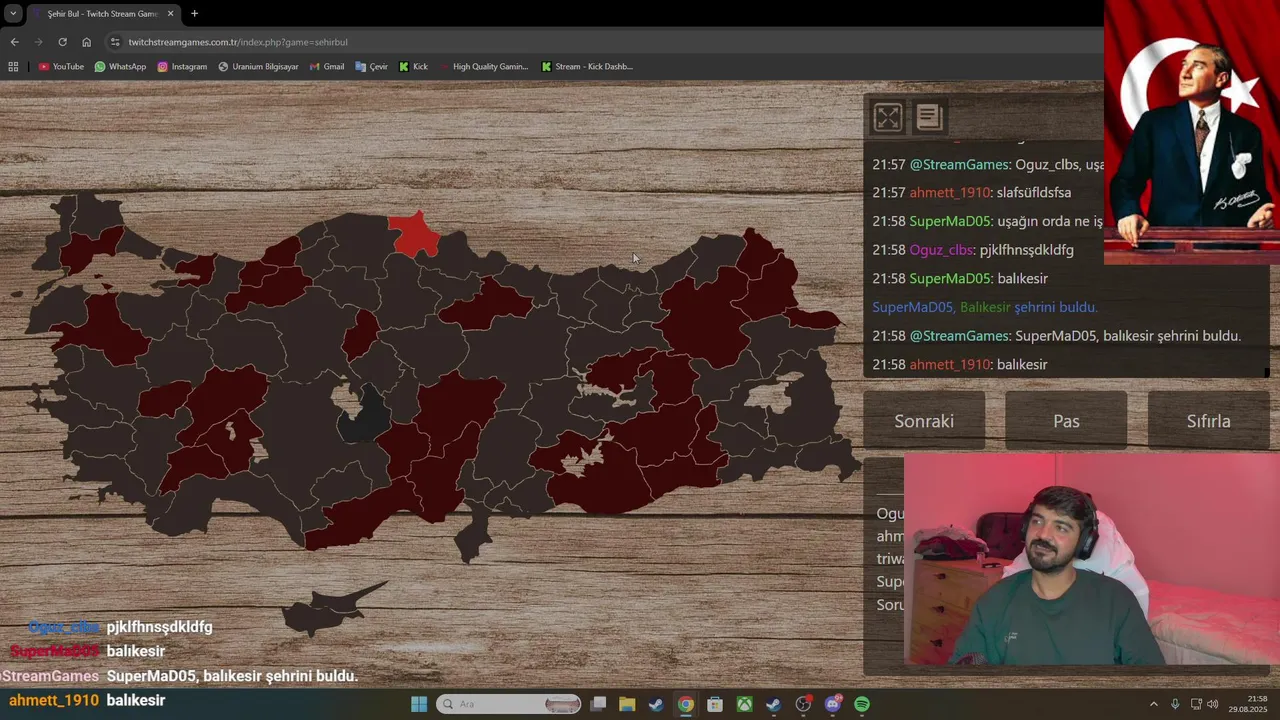This screenshot has height=720, width=1280.
Task: Click the browser home icon
Action: [x=86, y=42]
